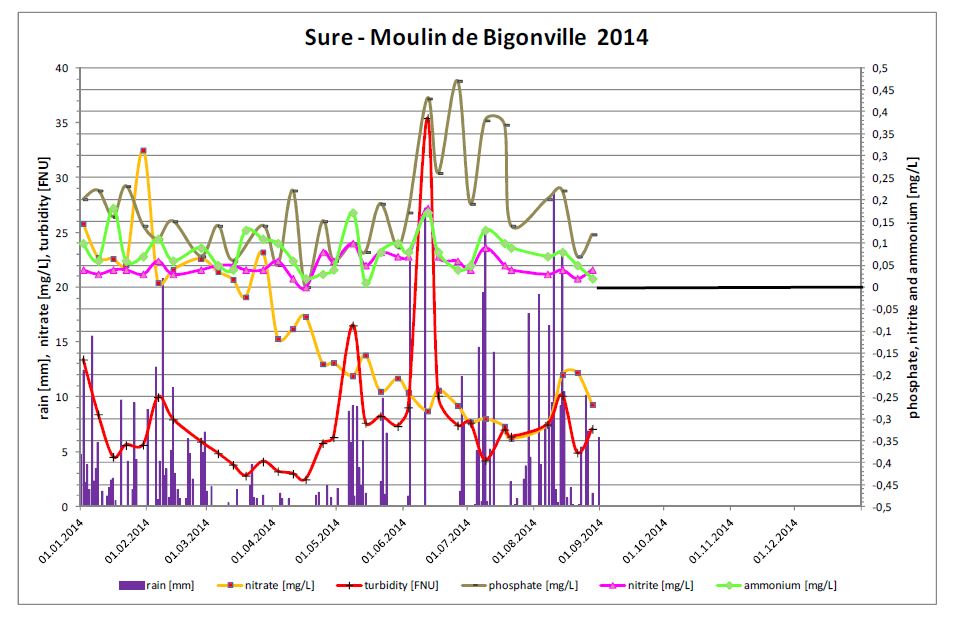The image size is (953, 620).
Task: Click the highest phosphate peak near 01.07.2014
Action: [458, 81]
